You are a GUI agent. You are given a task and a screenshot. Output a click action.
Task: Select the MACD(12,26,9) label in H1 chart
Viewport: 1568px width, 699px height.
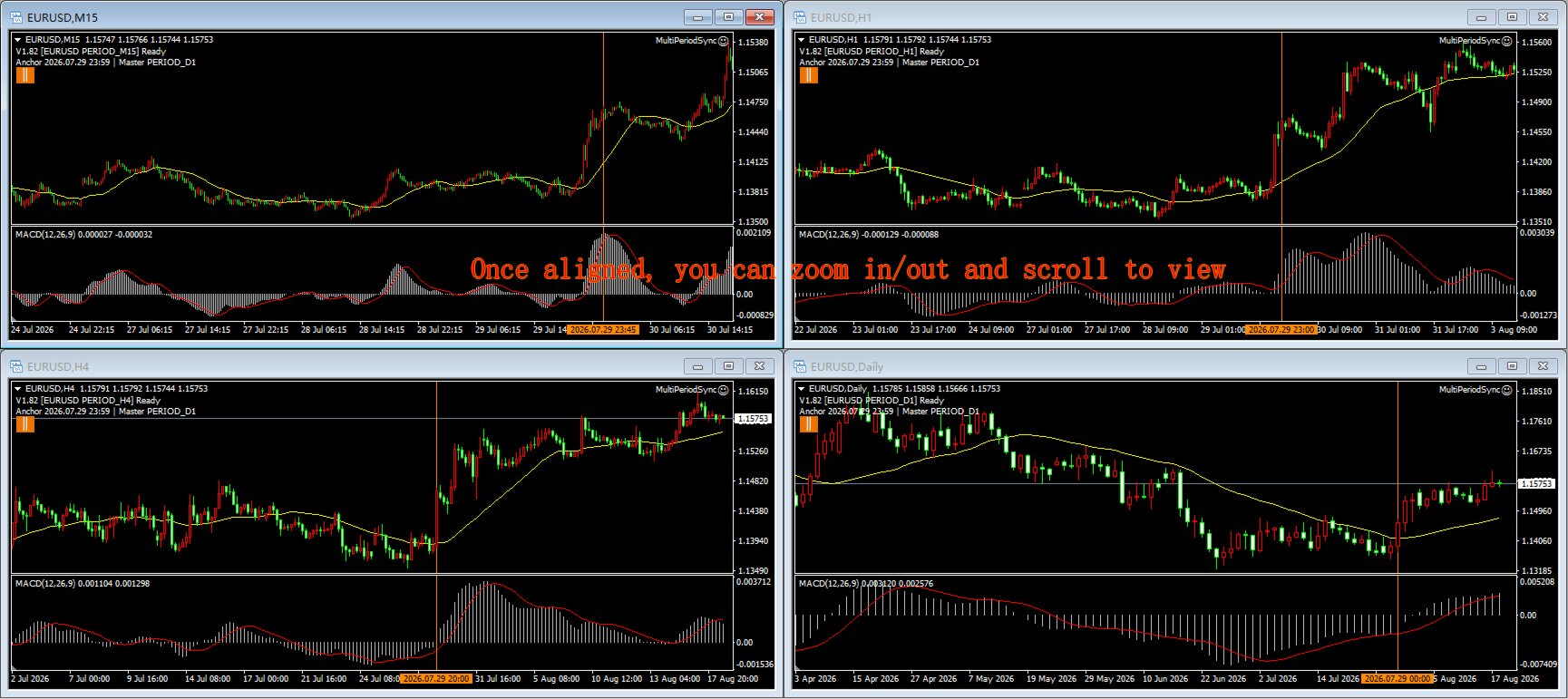[829, 235]
